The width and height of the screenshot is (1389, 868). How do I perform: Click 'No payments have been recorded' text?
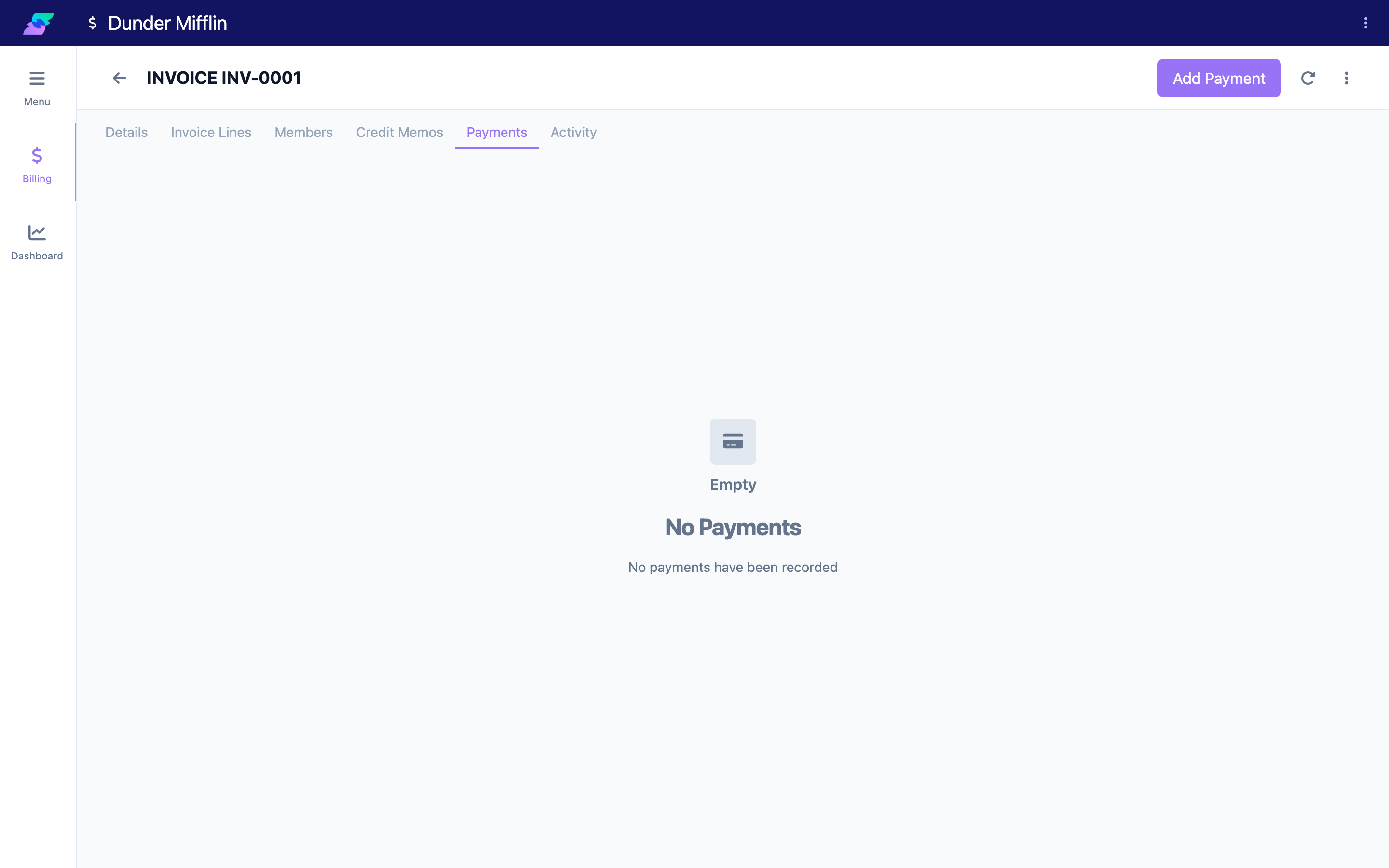point(733,567)
